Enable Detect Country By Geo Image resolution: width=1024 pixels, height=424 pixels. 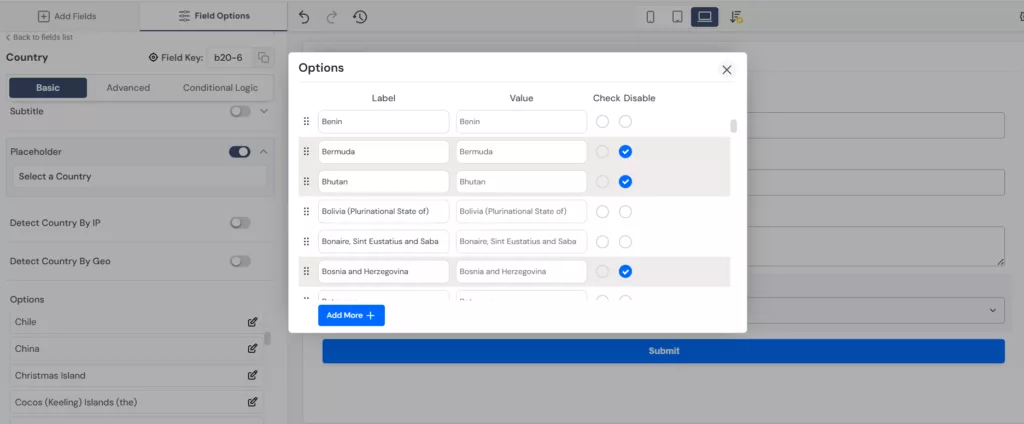240,261
